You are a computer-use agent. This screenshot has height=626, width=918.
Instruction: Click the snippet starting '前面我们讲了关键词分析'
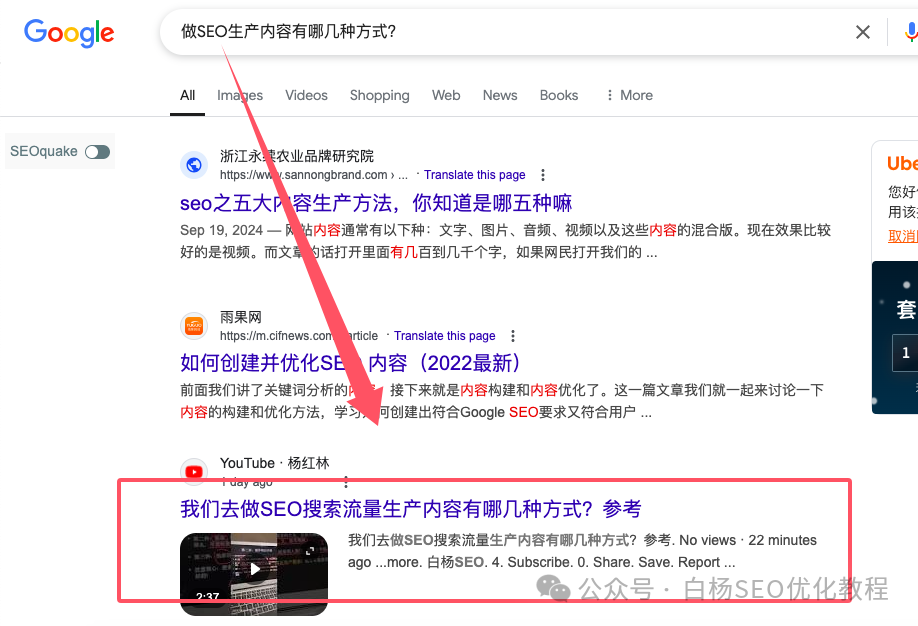[x=502, y=401]
